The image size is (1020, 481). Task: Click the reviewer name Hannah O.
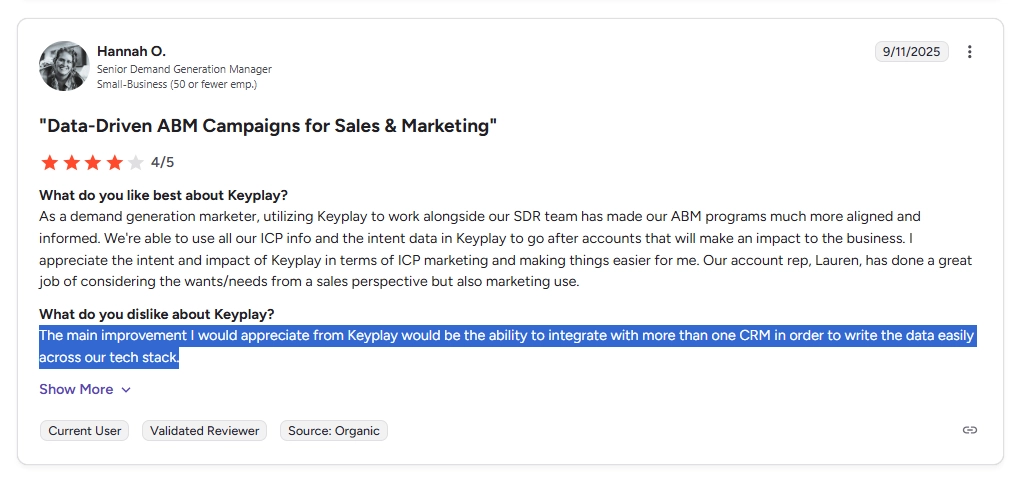pyautogui.click(x=131, y=50)
